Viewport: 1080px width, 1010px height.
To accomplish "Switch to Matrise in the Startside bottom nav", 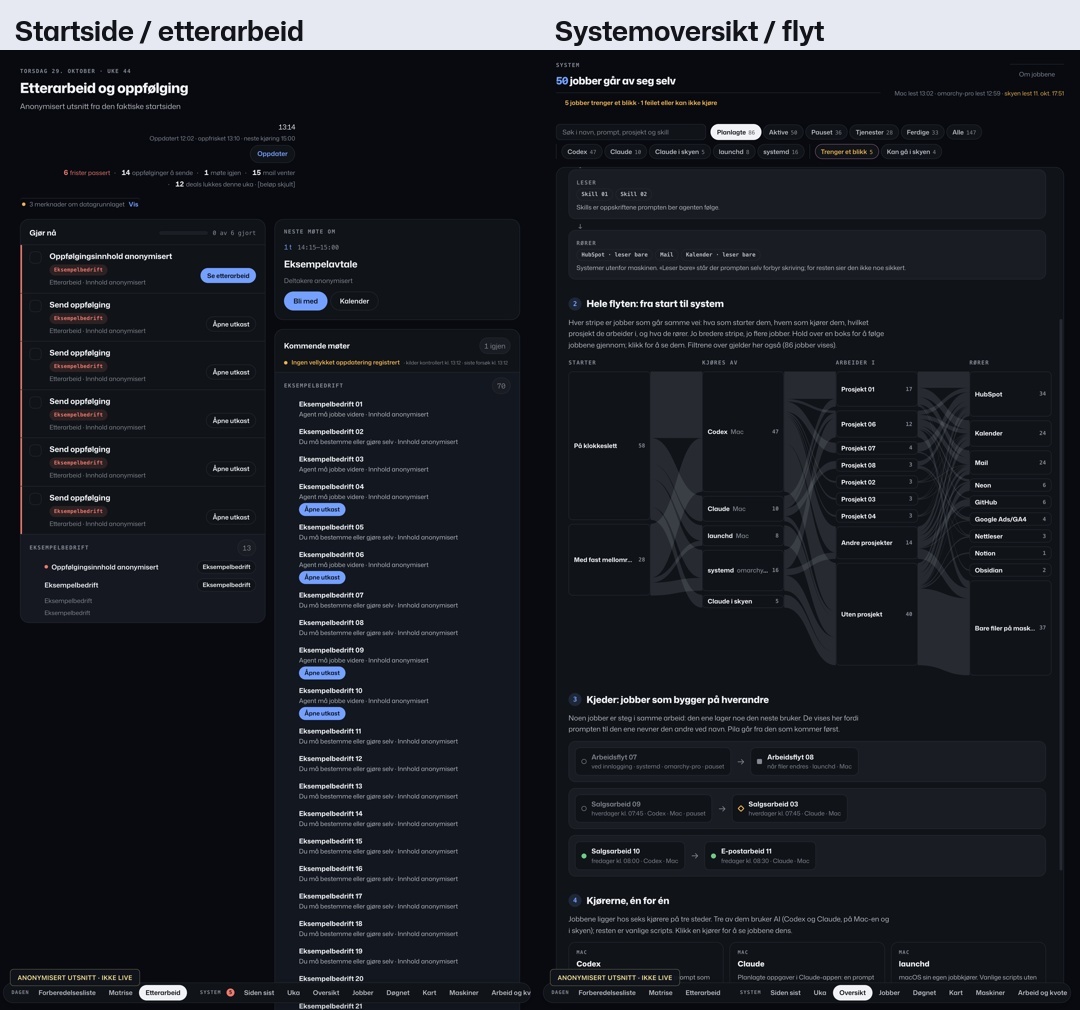I will pos(121,993).
